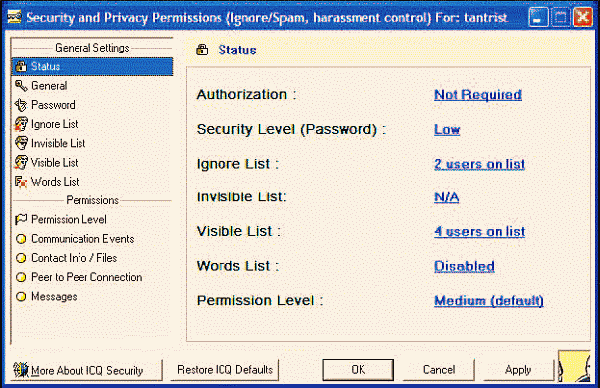Screen dimensions: 600x388
Task: Click the Status heading text
Action: coord(237,50)
